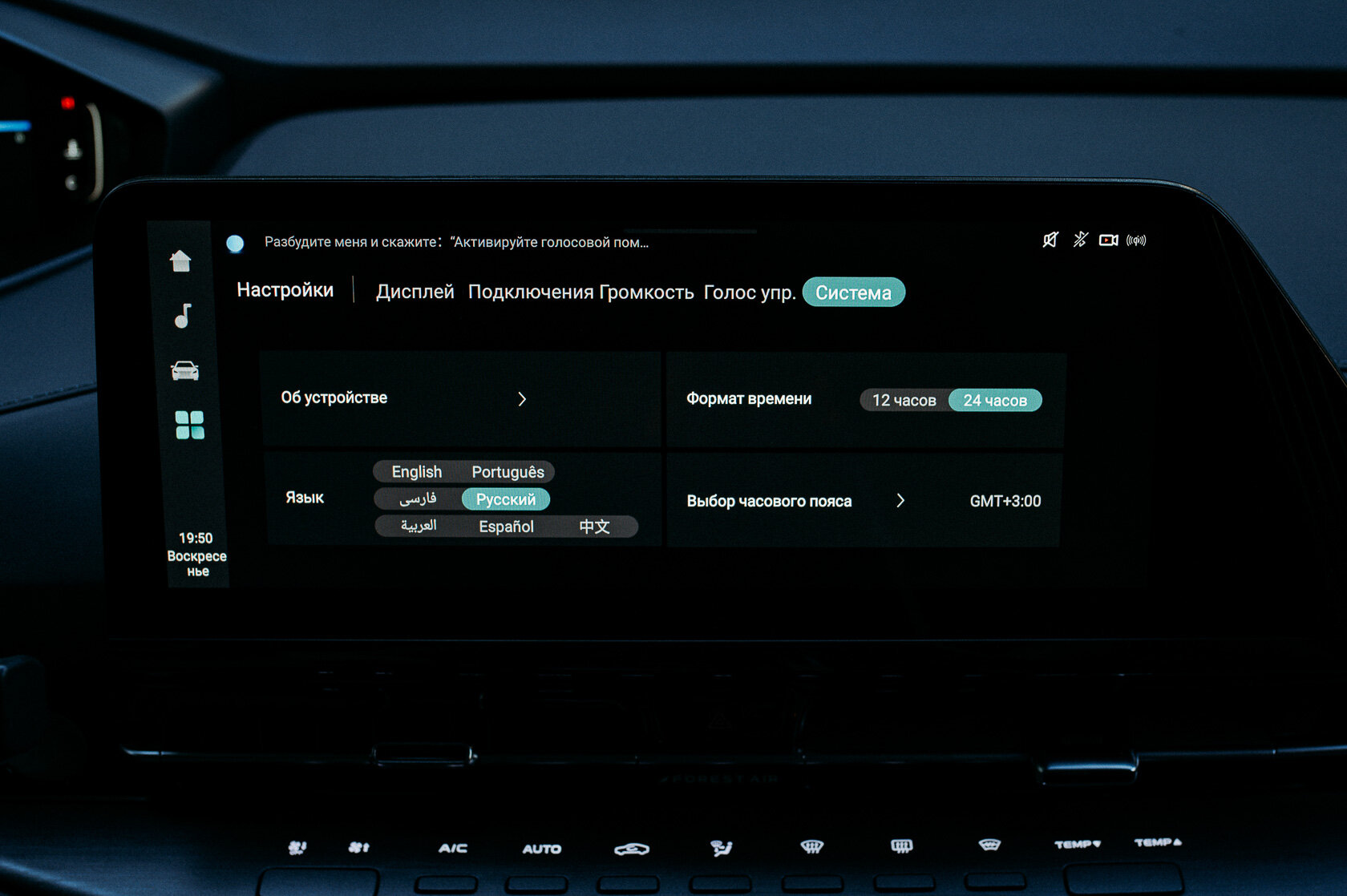Select 24 часов time format

(x=995, y=400)
